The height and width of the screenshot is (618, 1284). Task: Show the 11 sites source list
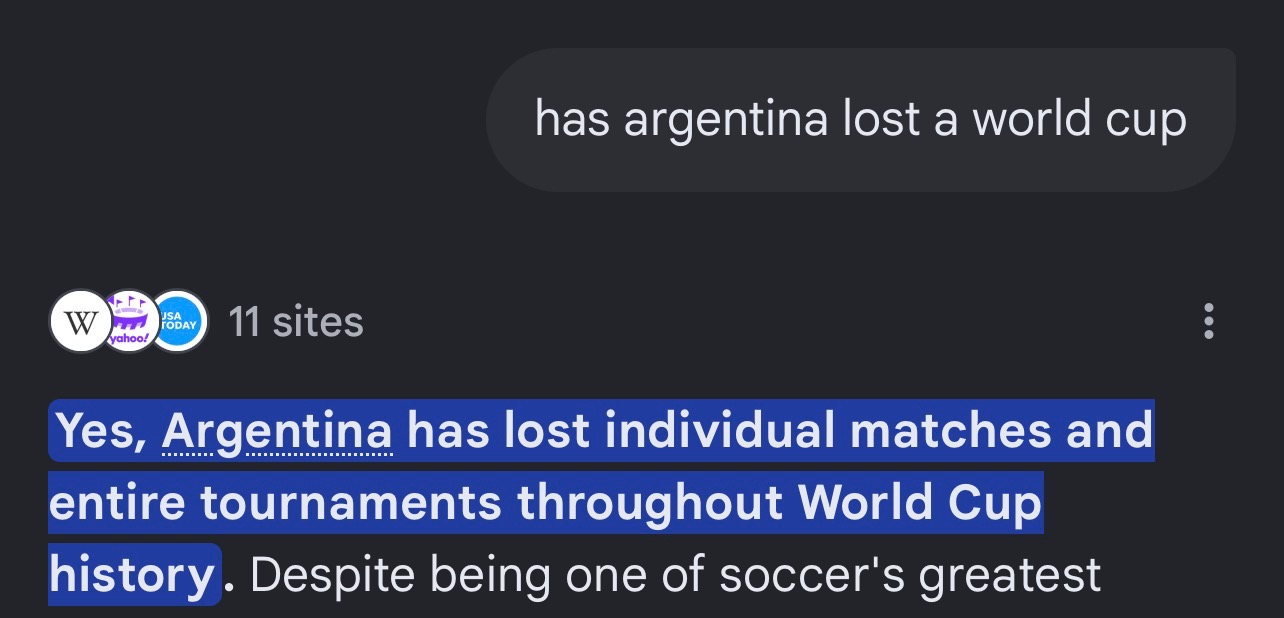click(296, 322)
